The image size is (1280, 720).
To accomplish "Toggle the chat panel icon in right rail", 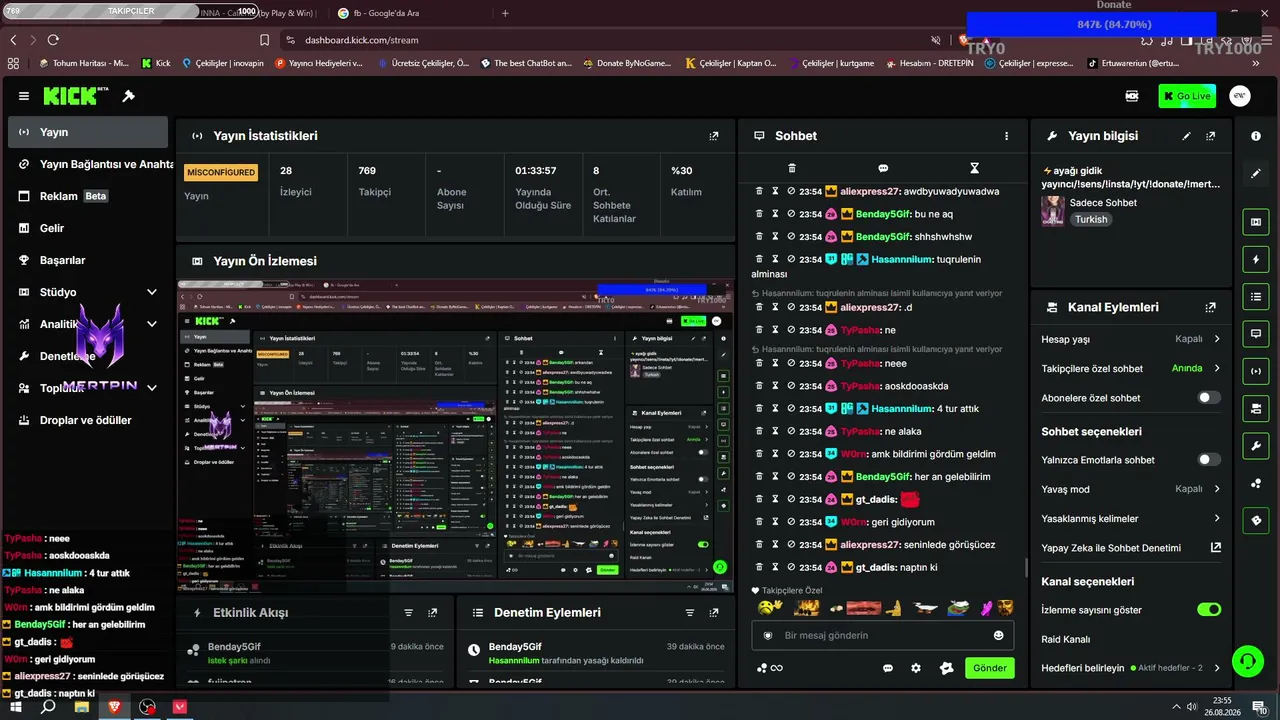I will point(1256,333).
